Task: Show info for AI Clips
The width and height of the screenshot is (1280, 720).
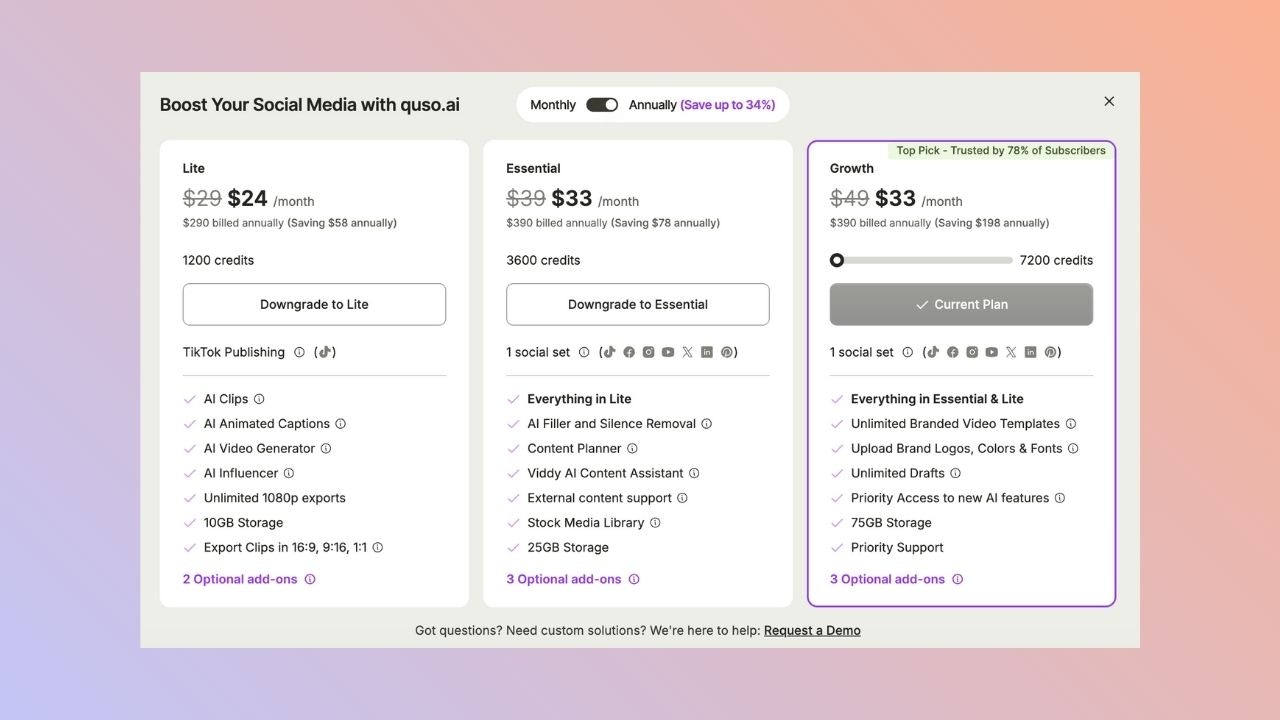Action: point(259,399)
